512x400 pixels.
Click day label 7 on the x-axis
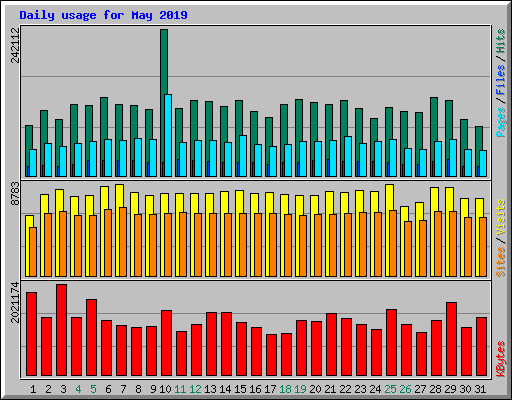(123, 389)
